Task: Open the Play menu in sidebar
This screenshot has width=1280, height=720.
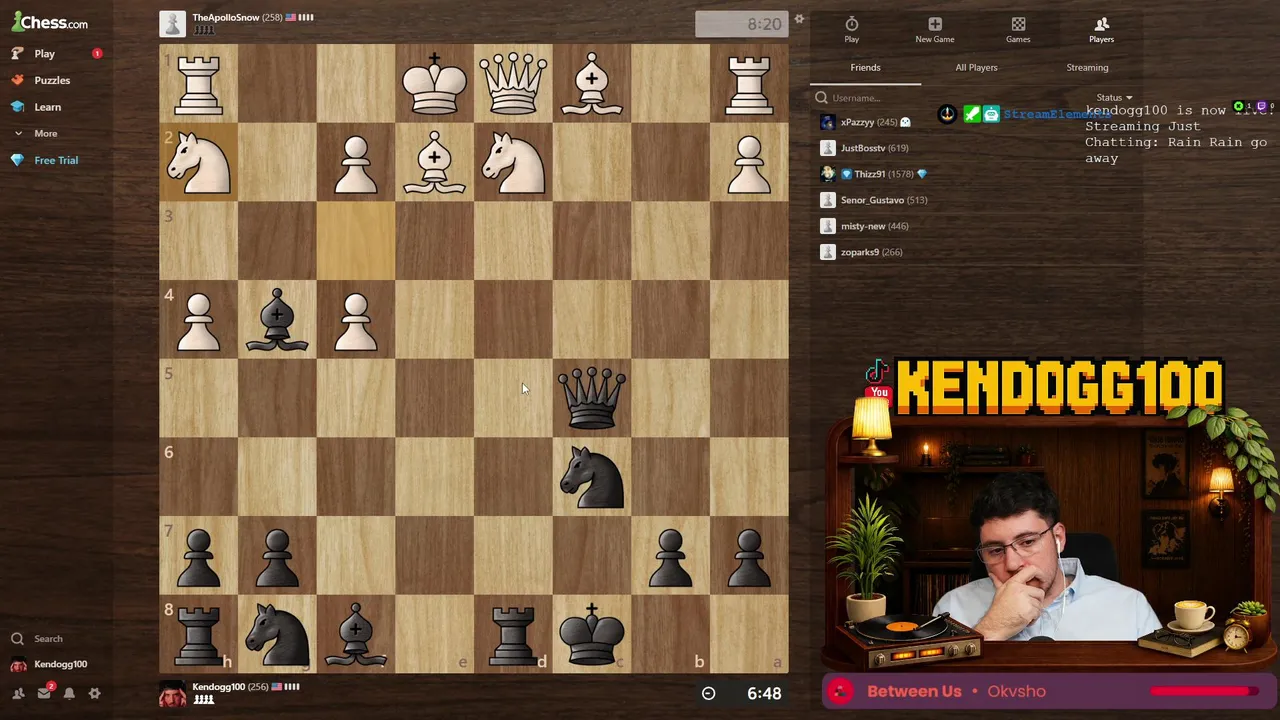Action: (44, 53)
